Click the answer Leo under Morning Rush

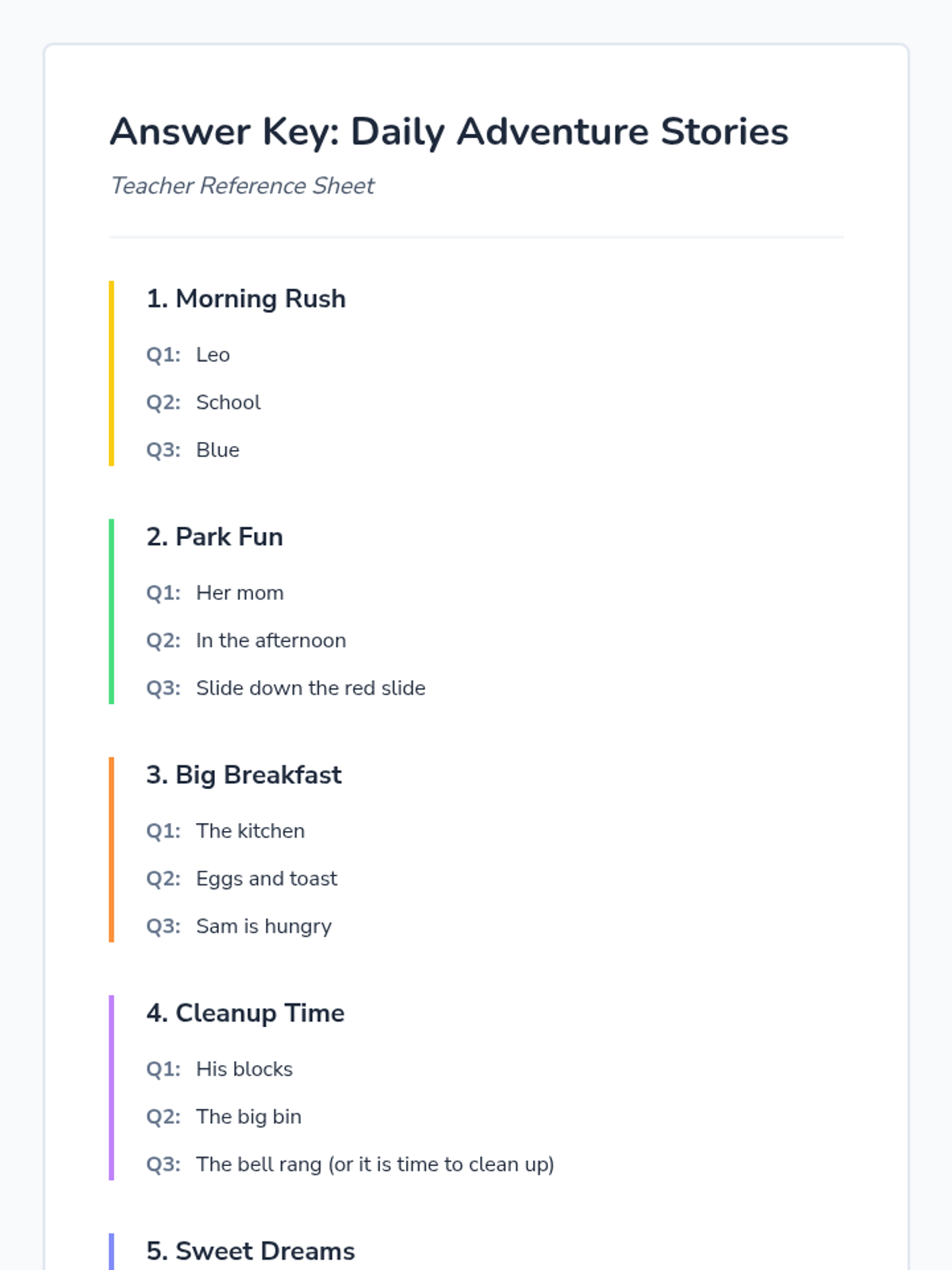pos(213,355)
